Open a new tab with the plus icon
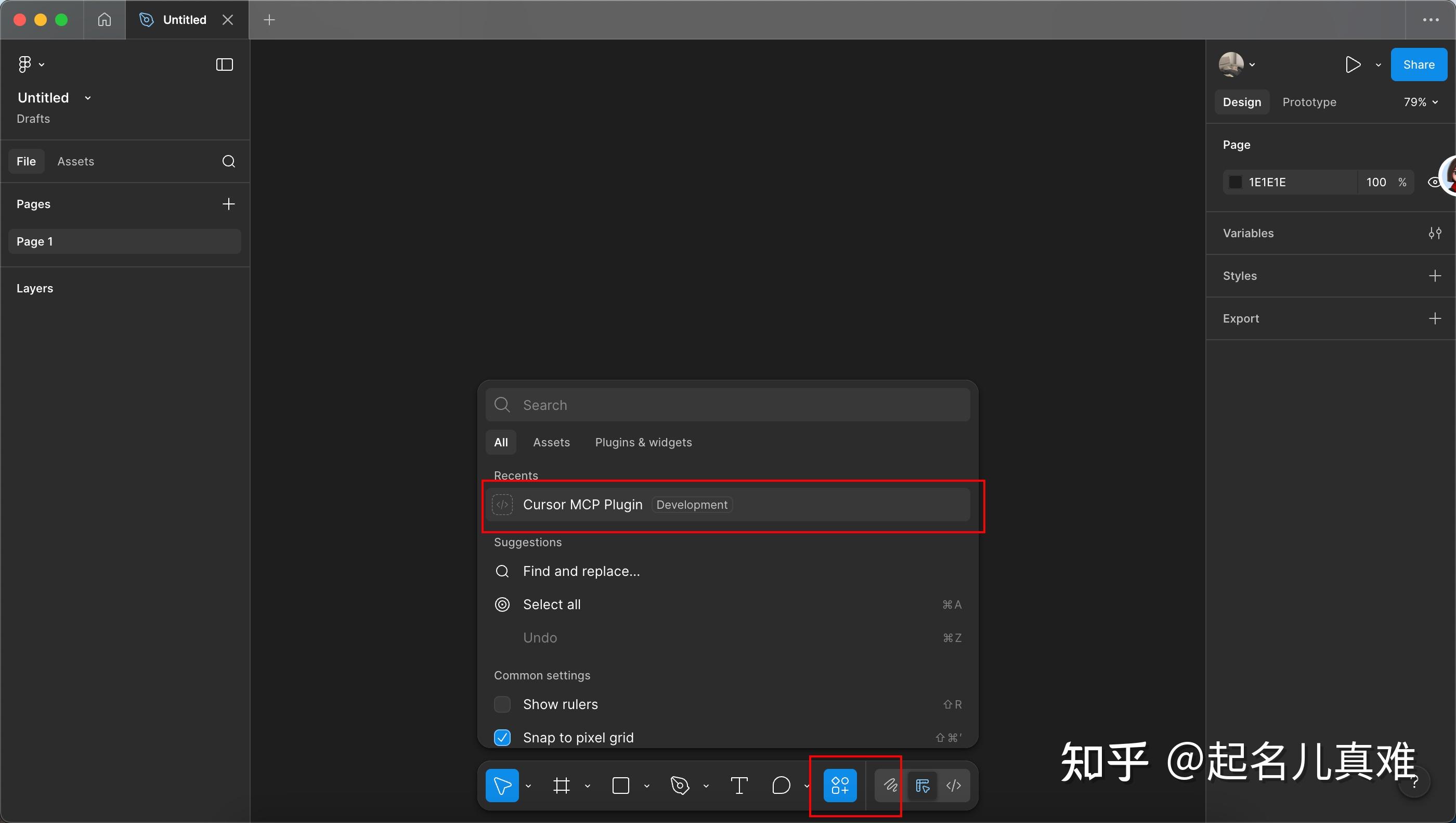1456x823 pixels. tap(269, 20)
